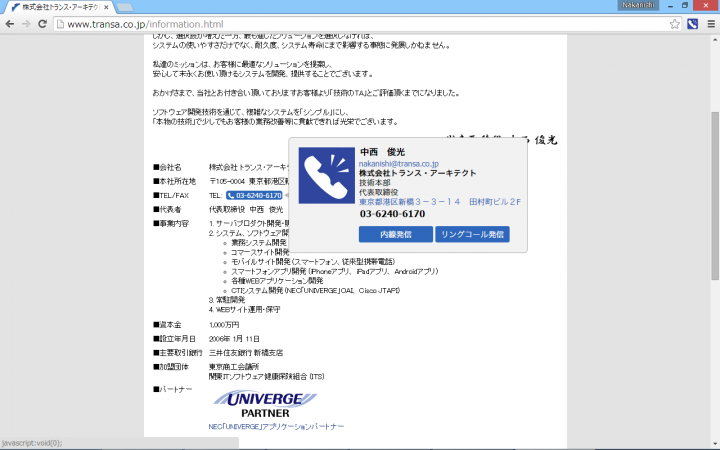The image size is (720, 450).
Task: Open a new tab with the blank tab button
Action: [124, 7]
